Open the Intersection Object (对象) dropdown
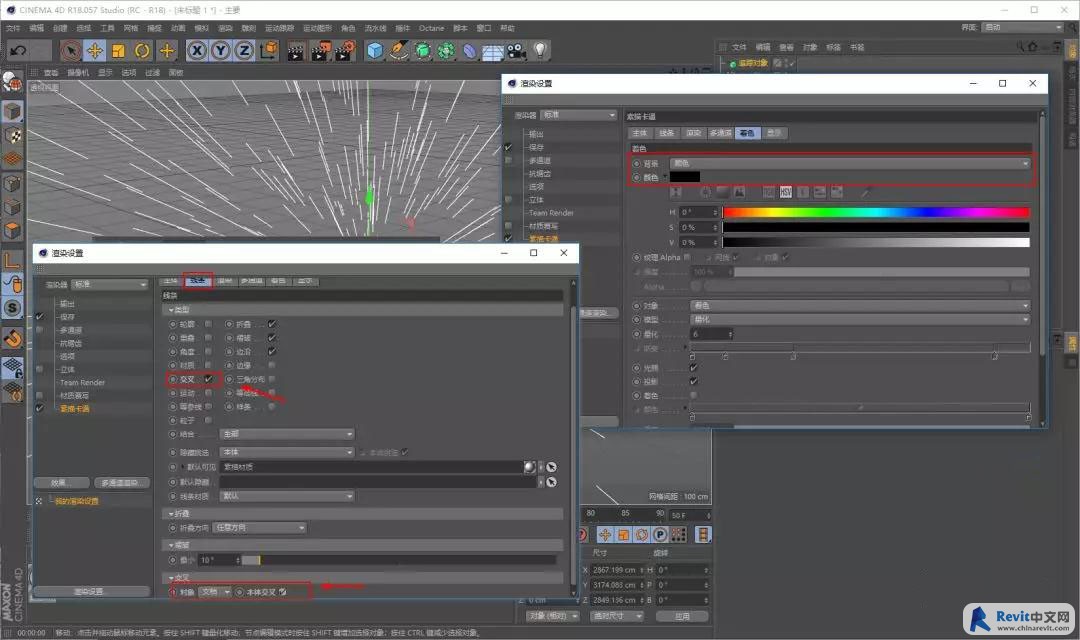Image resolution: width=1080 pixels, height=640 pixels. 215,592
